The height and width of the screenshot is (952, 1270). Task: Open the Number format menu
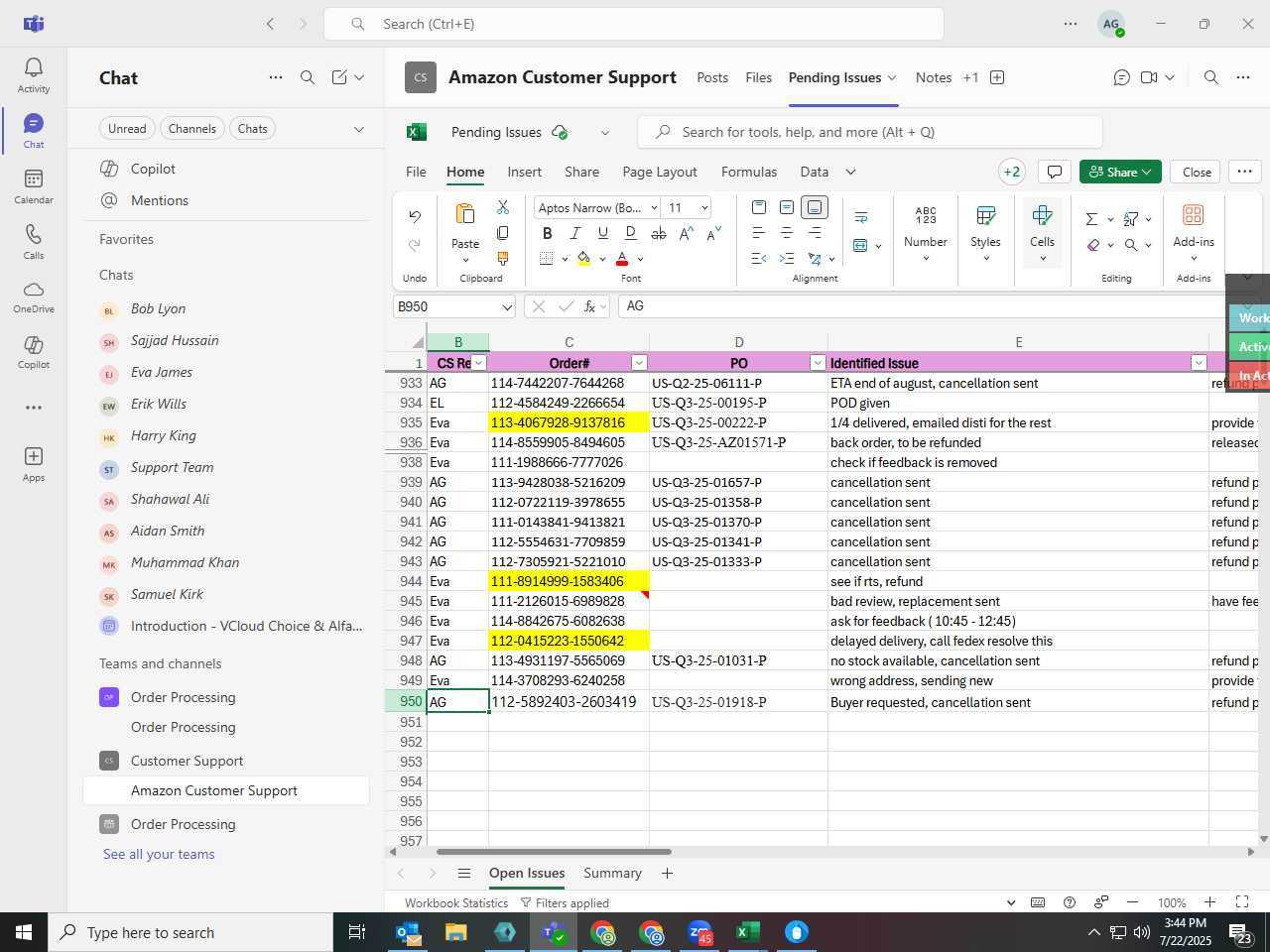point(926,233)
